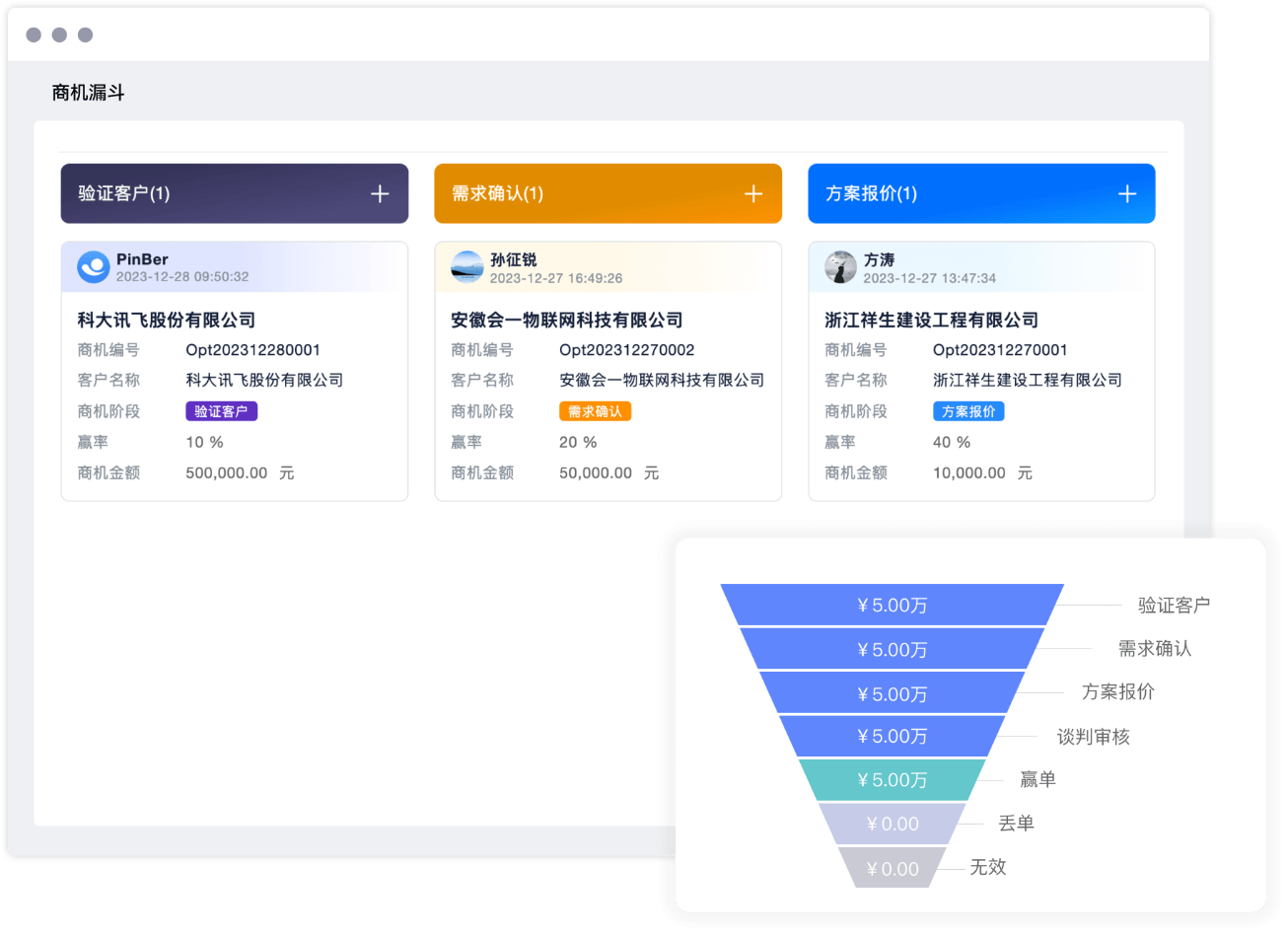Click purple 验证客户 stage tag

click(221, 411)
